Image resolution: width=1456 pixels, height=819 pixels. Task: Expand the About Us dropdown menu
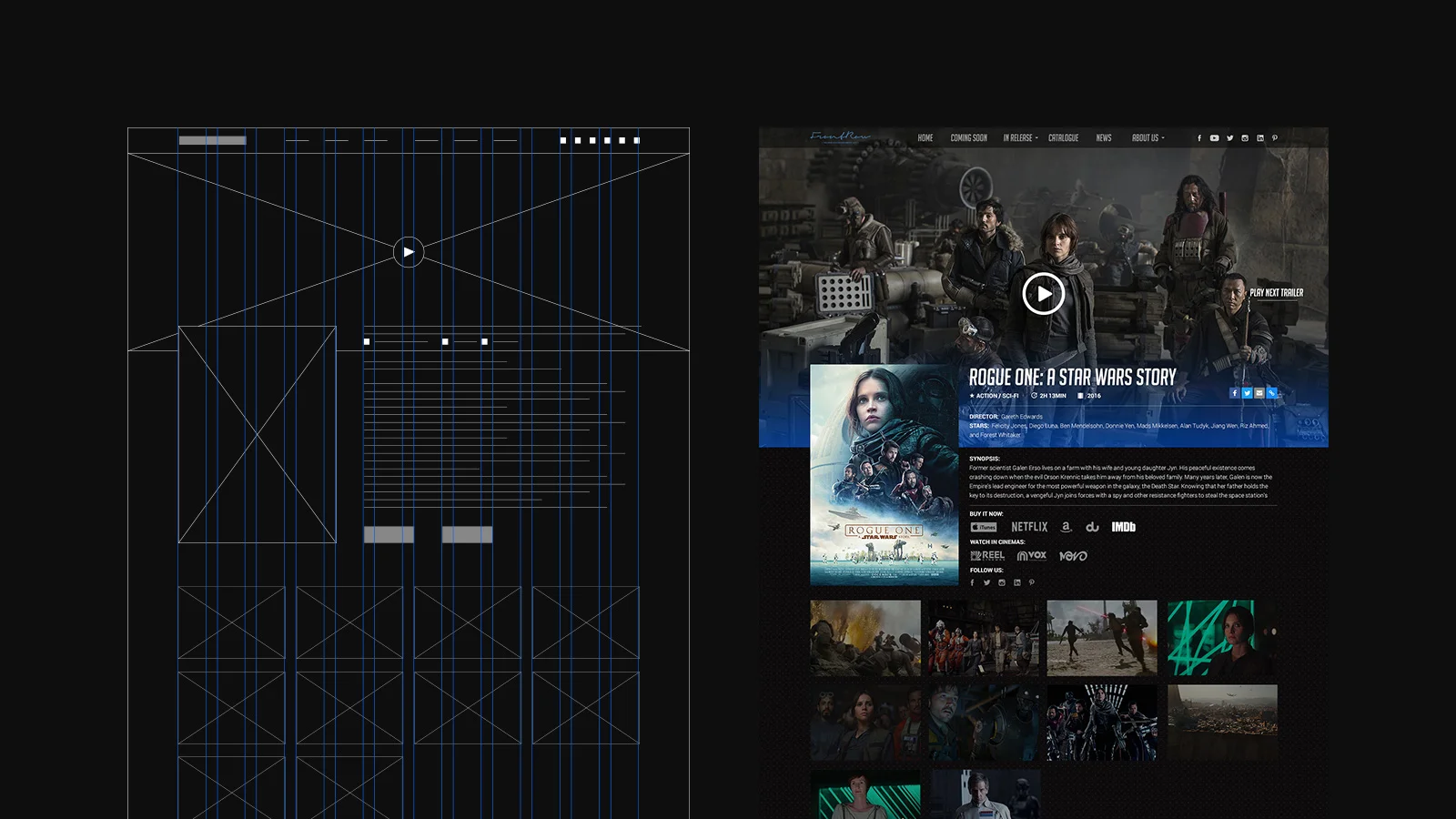1148,138
